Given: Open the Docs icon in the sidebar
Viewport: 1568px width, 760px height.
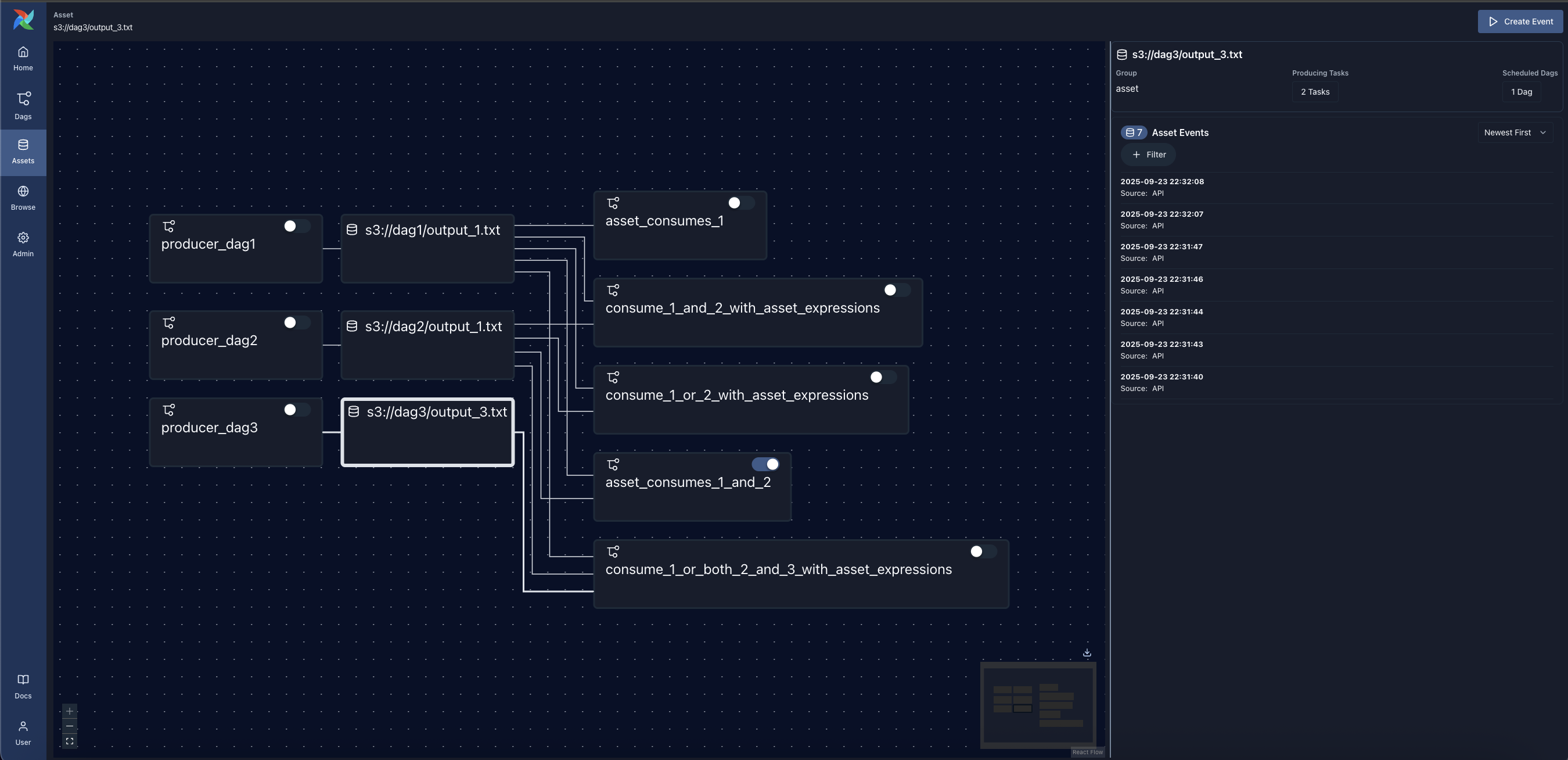Looking at the screenshot, I should pos(23,684).
